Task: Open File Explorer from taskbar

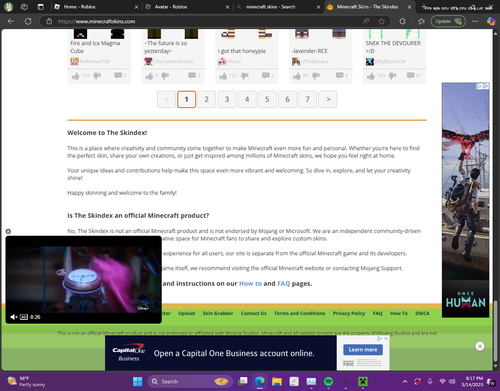Action: coord(277,381)
